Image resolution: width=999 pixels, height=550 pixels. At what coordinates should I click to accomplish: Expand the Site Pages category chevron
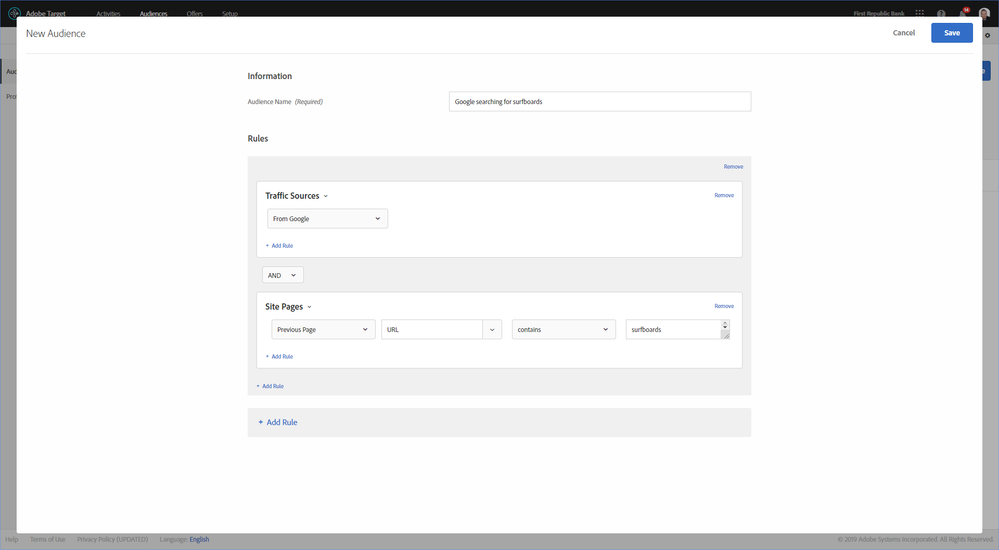click(309, 307)
